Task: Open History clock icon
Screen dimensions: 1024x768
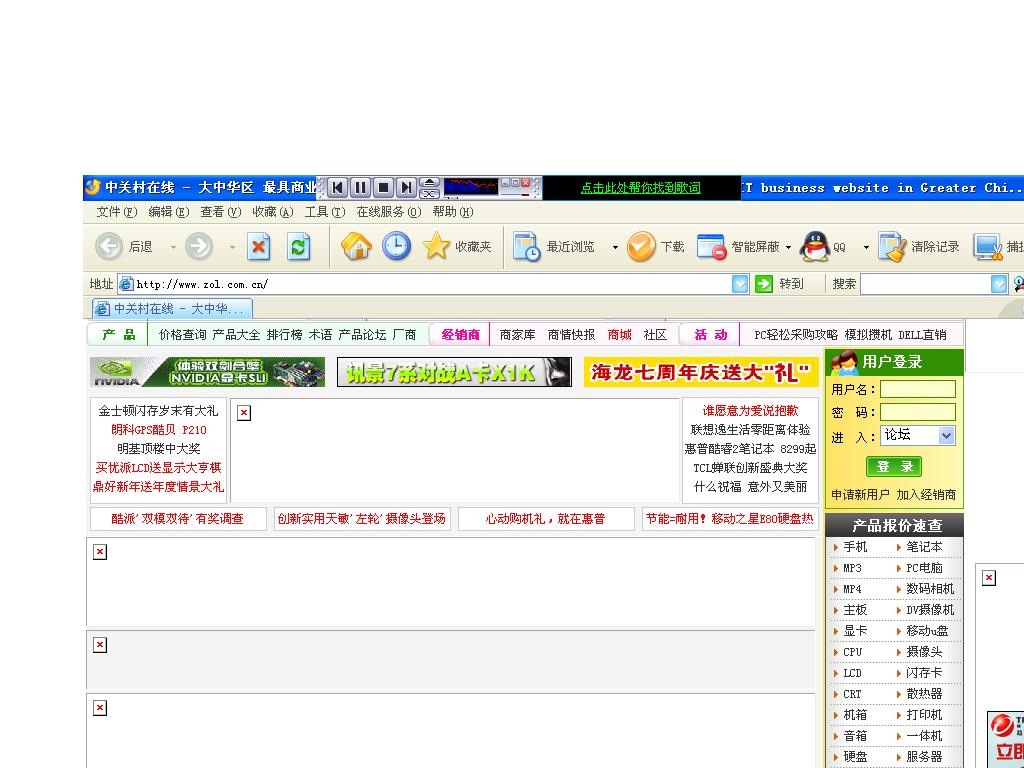Action: point(396,246)
